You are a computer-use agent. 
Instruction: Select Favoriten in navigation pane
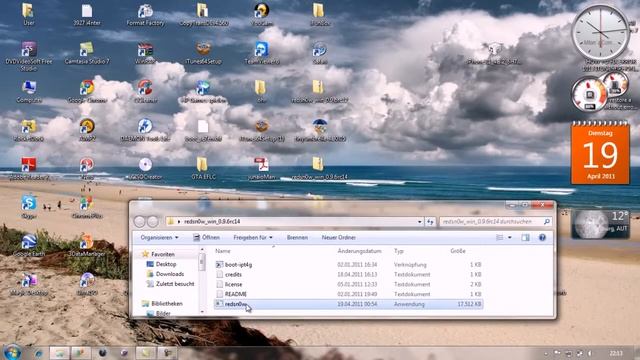(162, 254)
